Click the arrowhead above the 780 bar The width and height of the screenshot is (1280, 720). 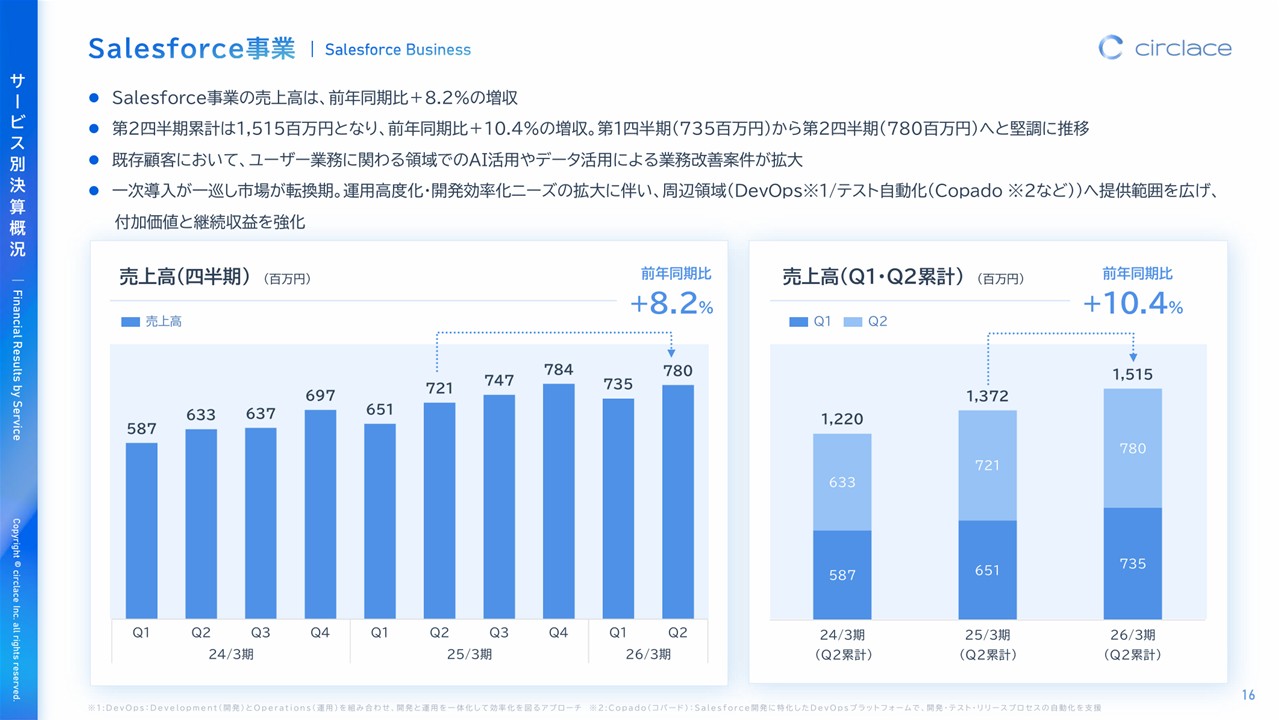click(671, 351)
